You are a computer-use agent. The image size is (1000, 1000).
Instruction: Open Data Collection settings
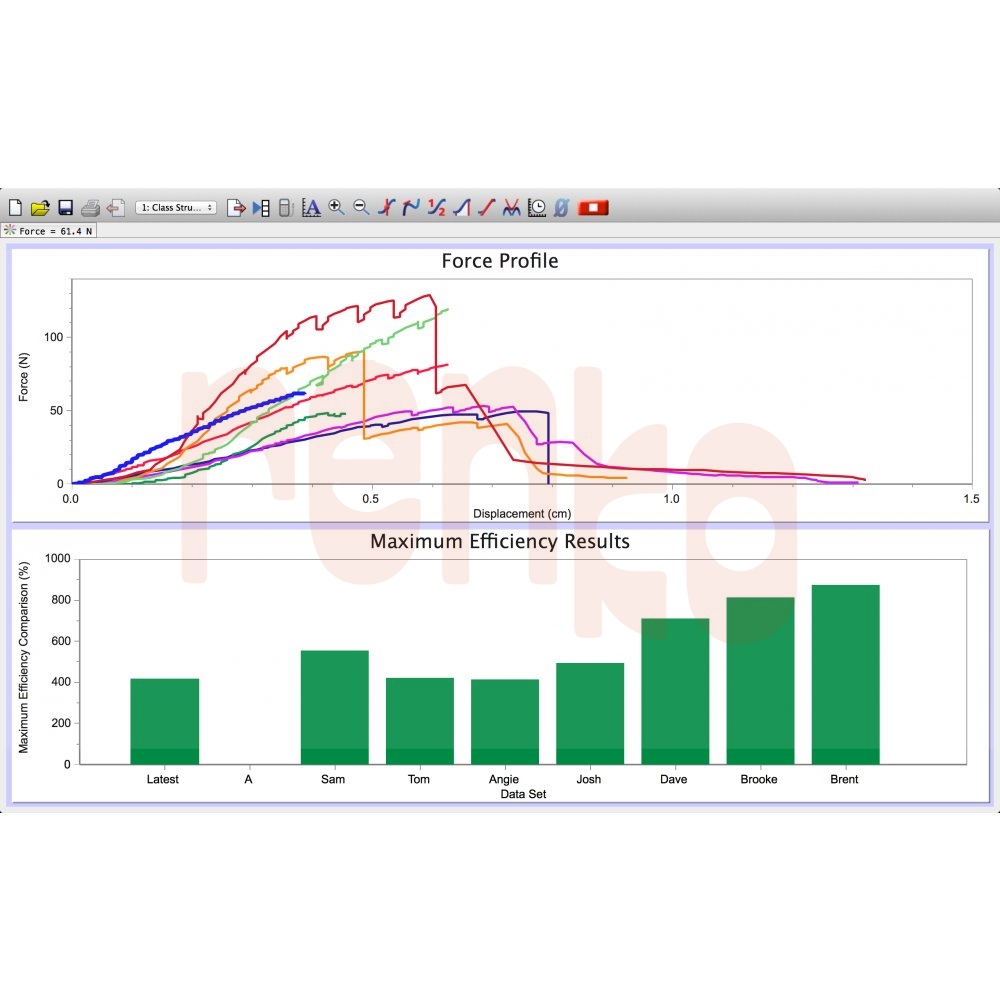click(536, 207)
